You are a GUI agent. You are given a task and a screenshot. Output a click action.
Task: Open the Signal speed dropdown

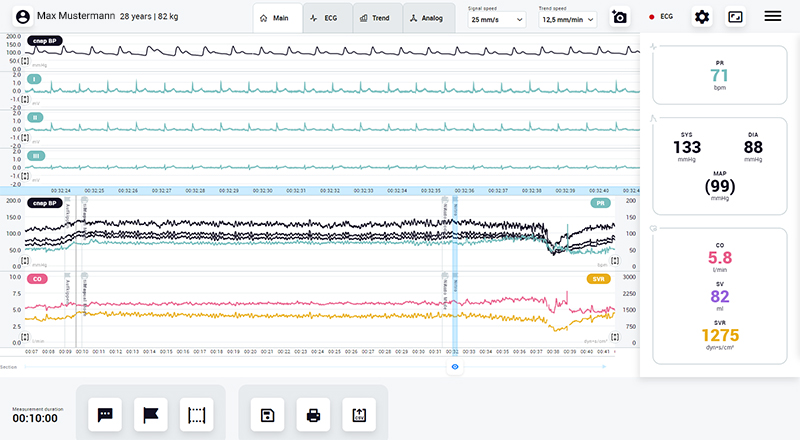pos(496,19)
